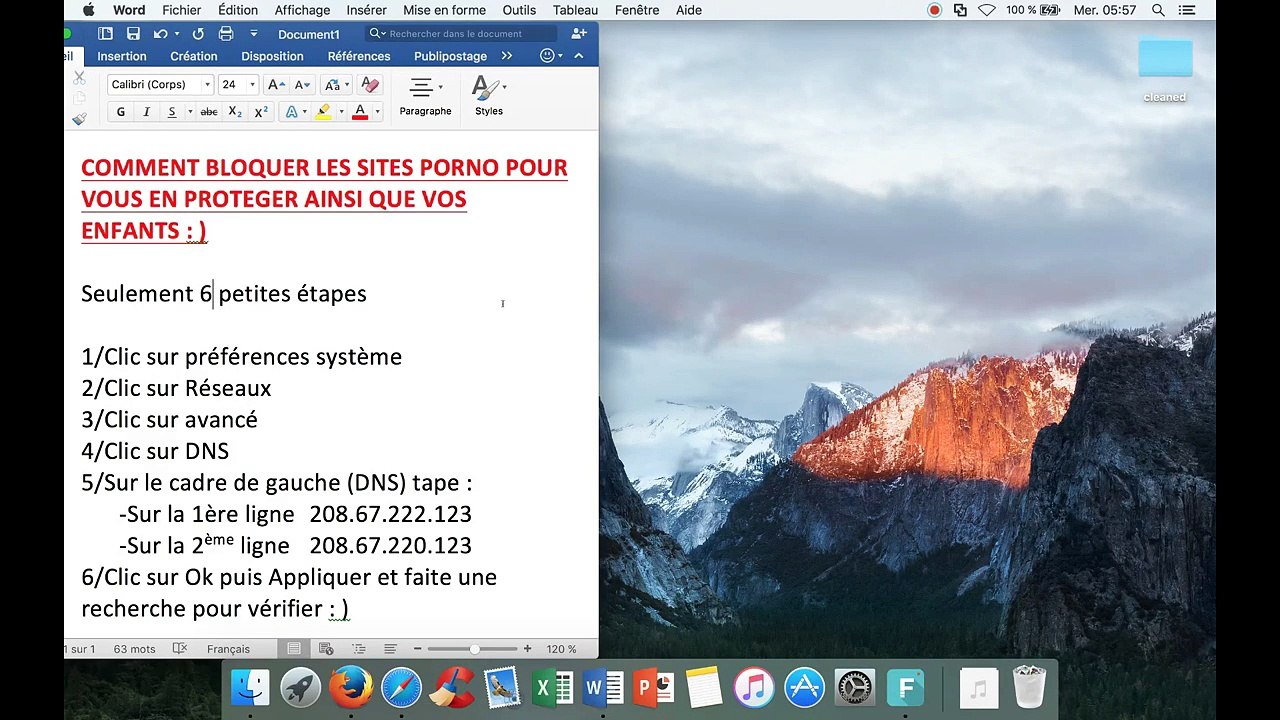The image size is (1280, 720).
Task: Expand highlight color dropdown arrow
Action: click(x=341, y=112)
